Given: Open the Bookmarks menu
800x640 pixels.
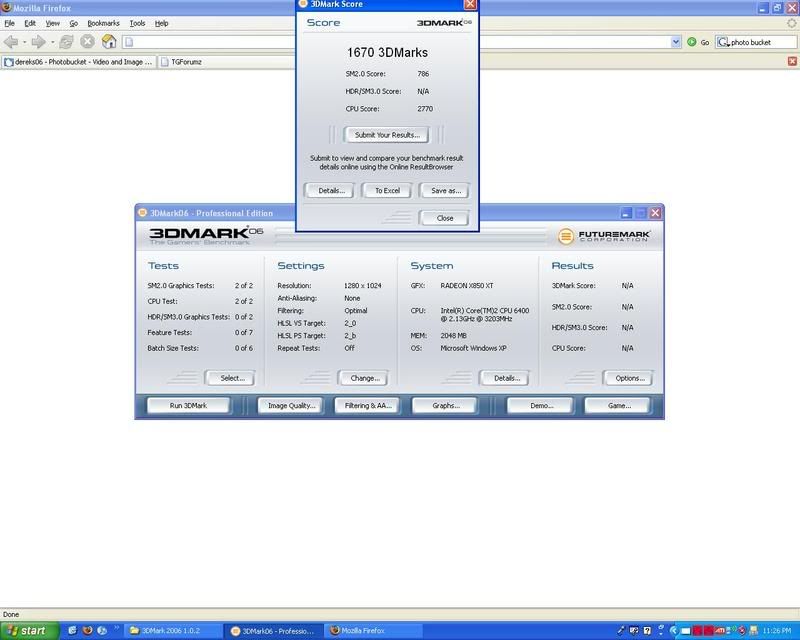Looking at the screenshot, I should (104, 23).
